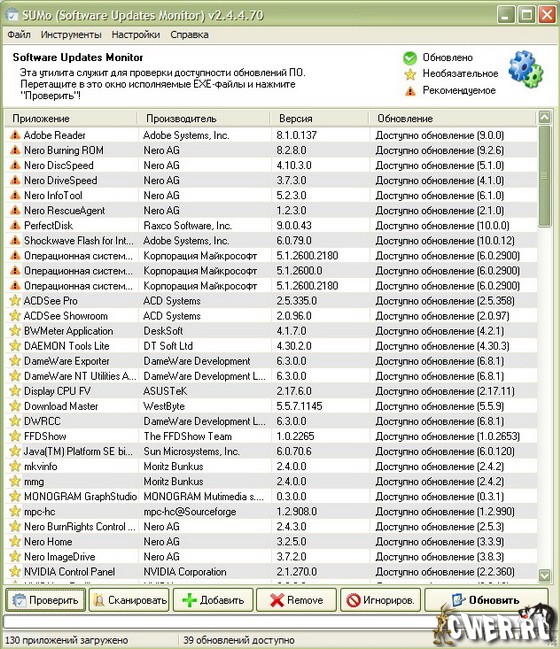Viewport: 560px width, 649px height.
Task: Click status text 39 обновлений доступно
Action: [x=239, y=640]
